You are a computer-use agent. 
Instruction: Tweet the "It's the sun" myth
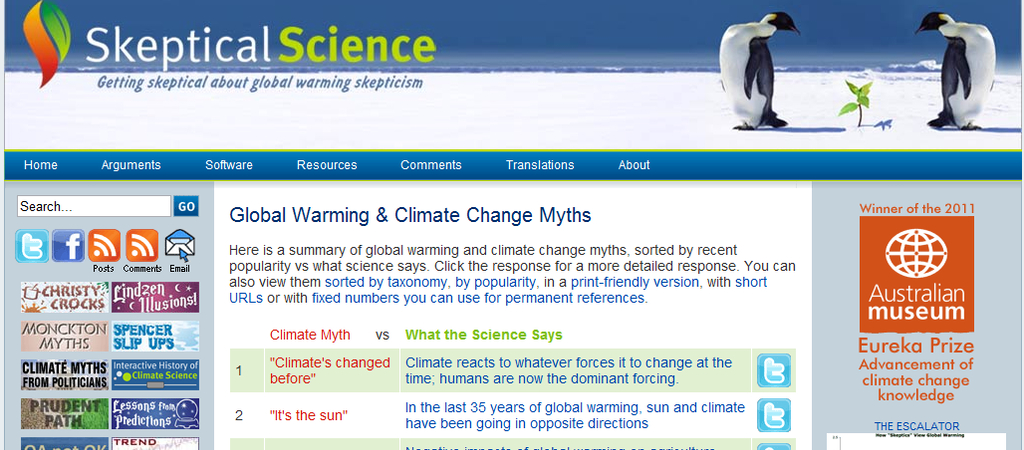773,415
